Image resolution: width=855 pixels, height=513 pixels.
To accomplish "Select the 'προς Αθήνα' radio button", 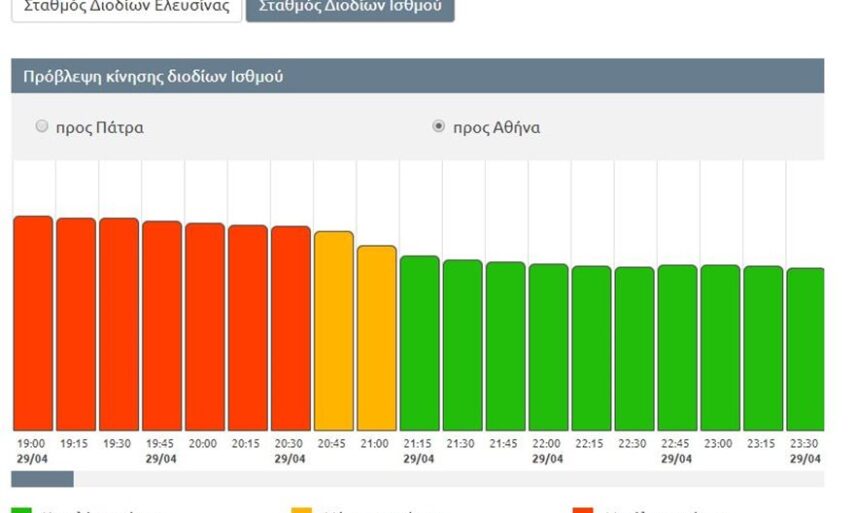I will coord(438,127).
